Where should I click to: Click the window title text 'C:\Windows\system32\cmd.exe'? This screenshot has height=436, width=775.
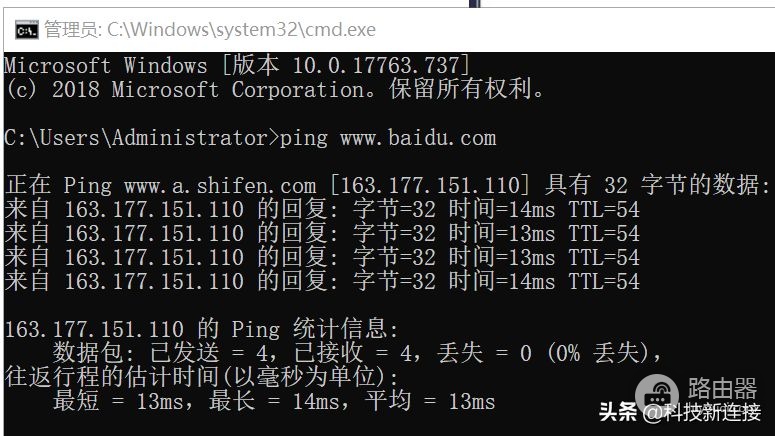pyautogui.click(x=241, y=30)
